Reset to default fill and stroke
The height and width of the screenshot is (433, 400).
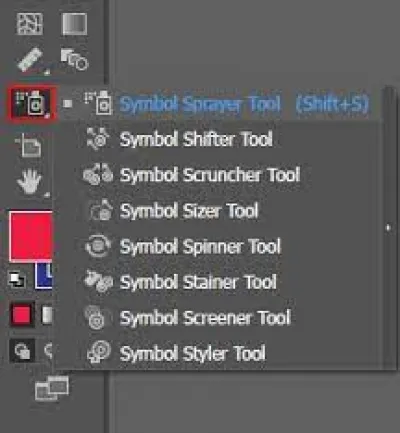(17, 280)
